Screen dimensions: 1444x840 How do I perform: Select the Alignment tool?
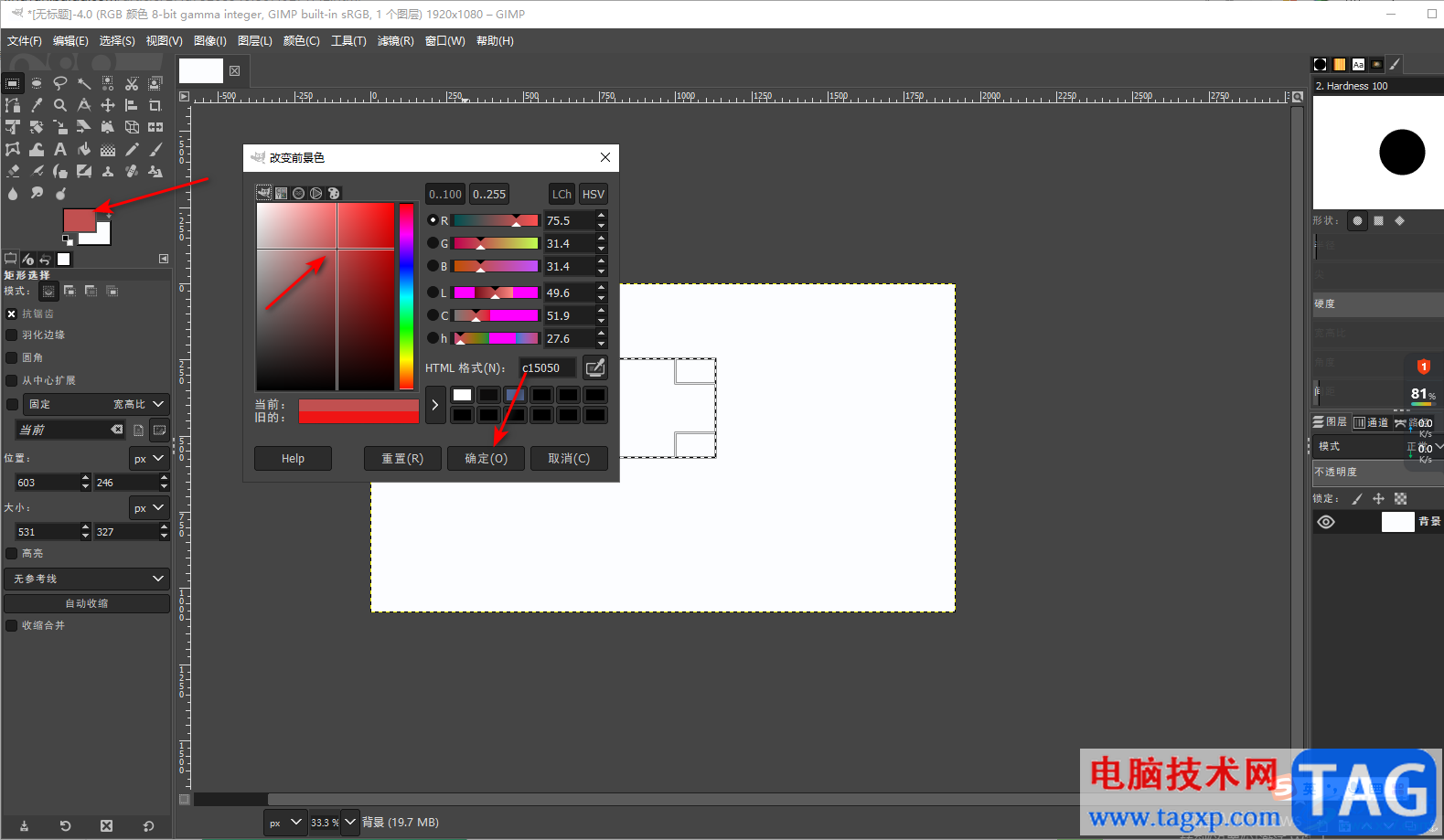tap(132, 105)
